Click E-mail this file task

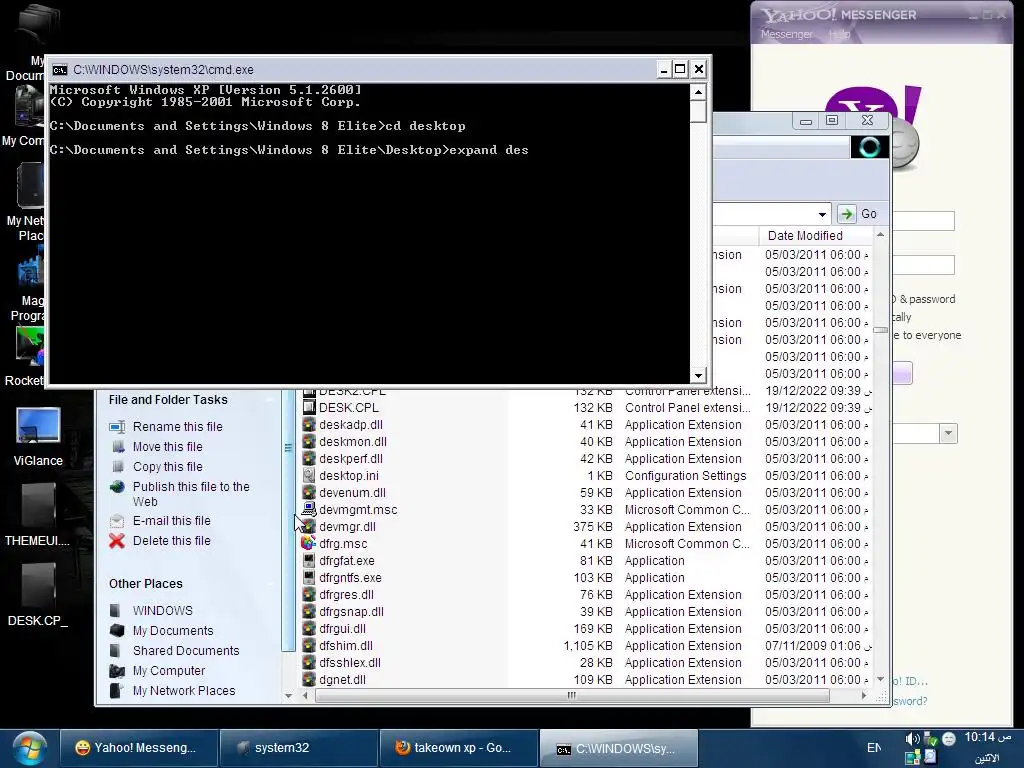(x=171, y=520)
